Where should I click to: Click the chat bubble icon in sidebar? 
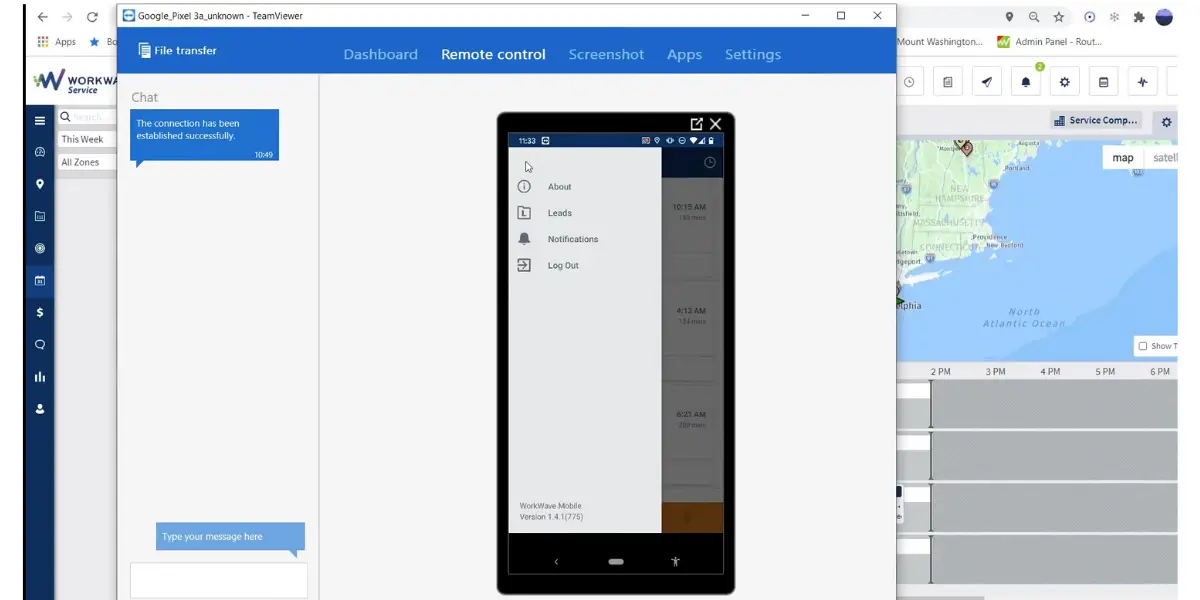40,344
